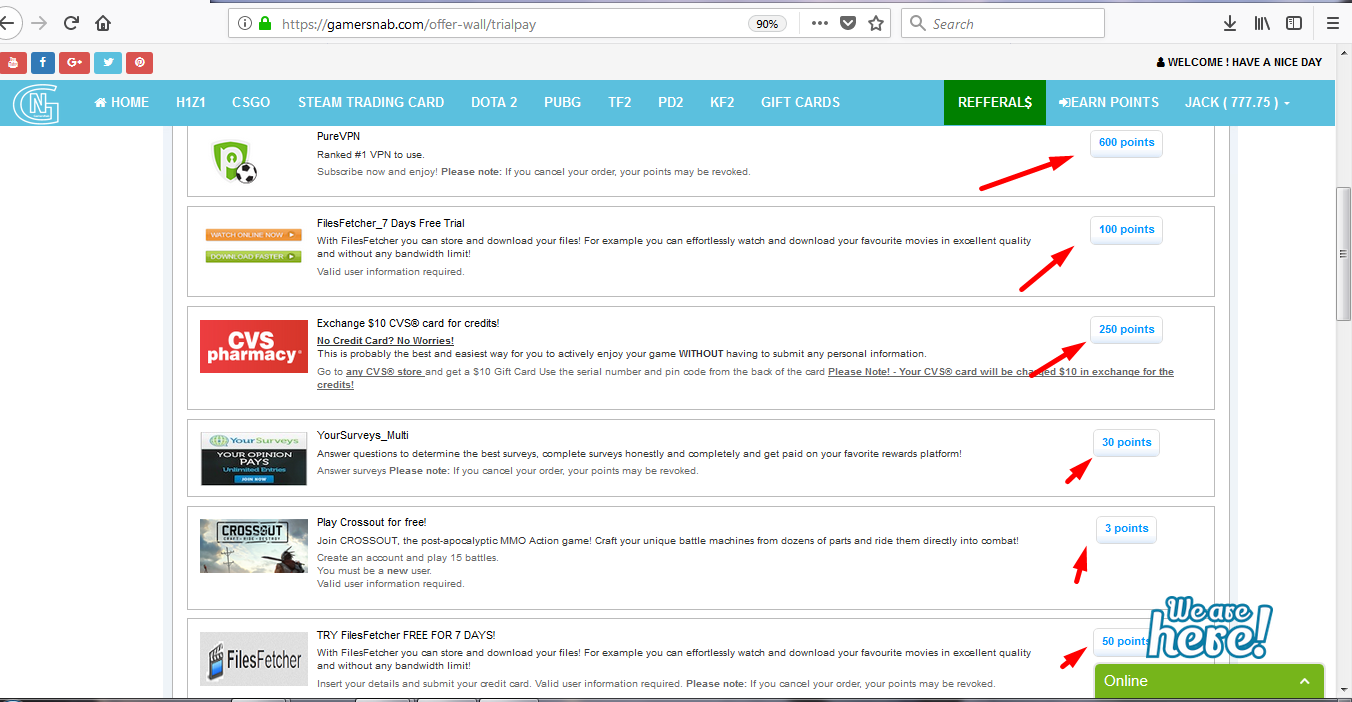
Task: Open the PUBG menu item
Action: [x=562, y=103]
